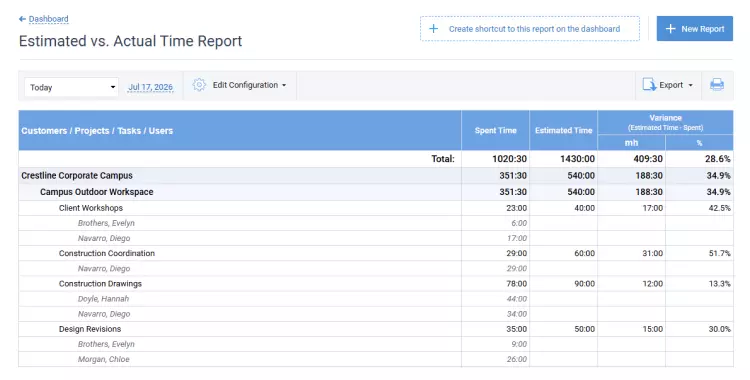The width and height of the screenshot is (750, 380).
Task: Click the 60:00 estimate for Construction Coordination
Action: [x=585, y=253]
